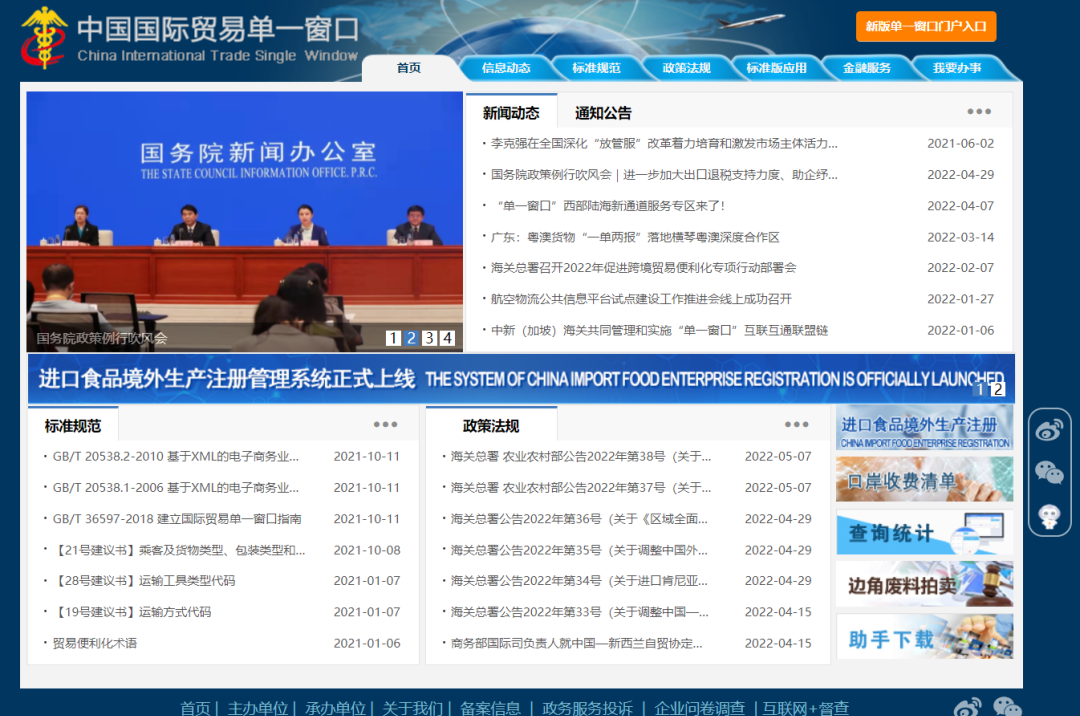Open the 金融服务 navigation menu
The width and height of the screenshot is (1080, 716).
click(x=866, y=67)
